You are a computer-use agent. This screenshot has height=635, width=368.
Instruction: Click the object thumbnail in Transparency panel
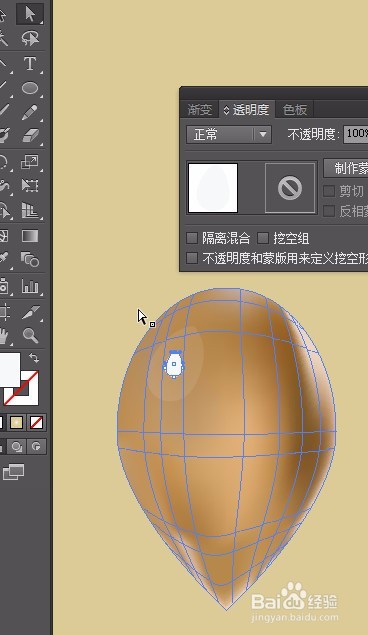tap(213, 188)
